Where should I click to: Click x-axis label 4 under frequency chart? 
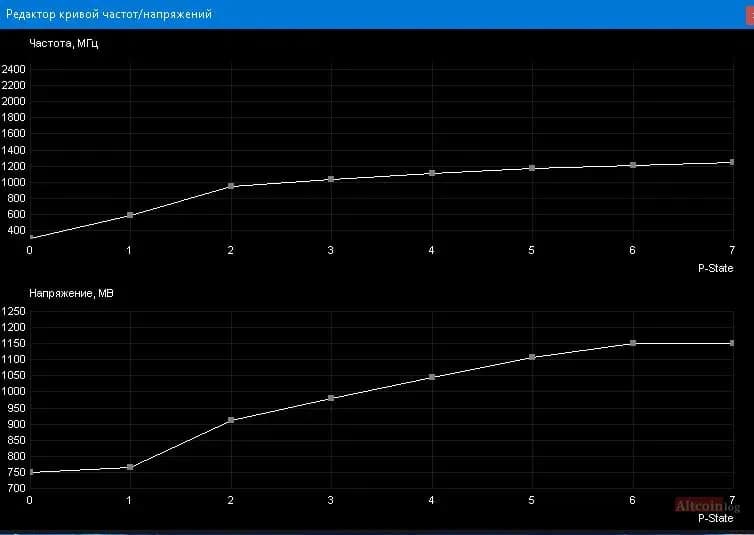pos(431,250)
